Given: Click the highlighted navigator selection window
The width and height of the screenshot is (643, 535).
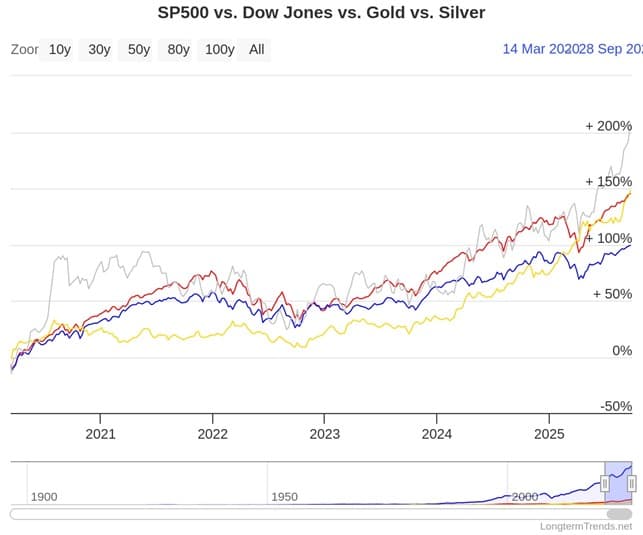Looking at the screenshot, I should [x=618, y=483].
